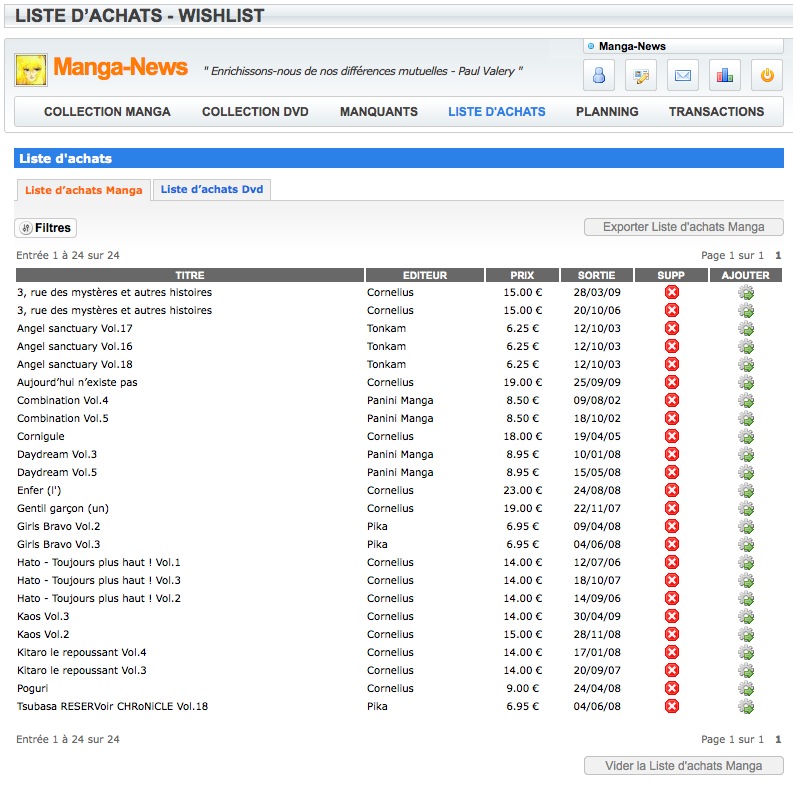Remove Girls Bravo Vol.2 entry

(671, 526)
